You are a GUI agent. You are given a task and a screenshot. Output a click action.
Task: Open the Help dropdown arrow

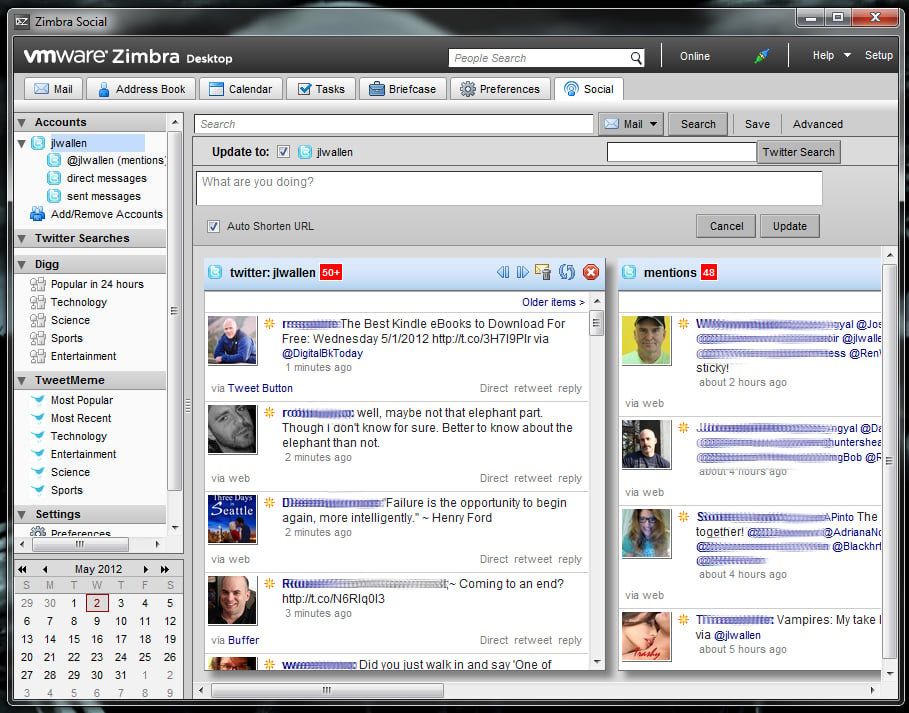(847, 56)
